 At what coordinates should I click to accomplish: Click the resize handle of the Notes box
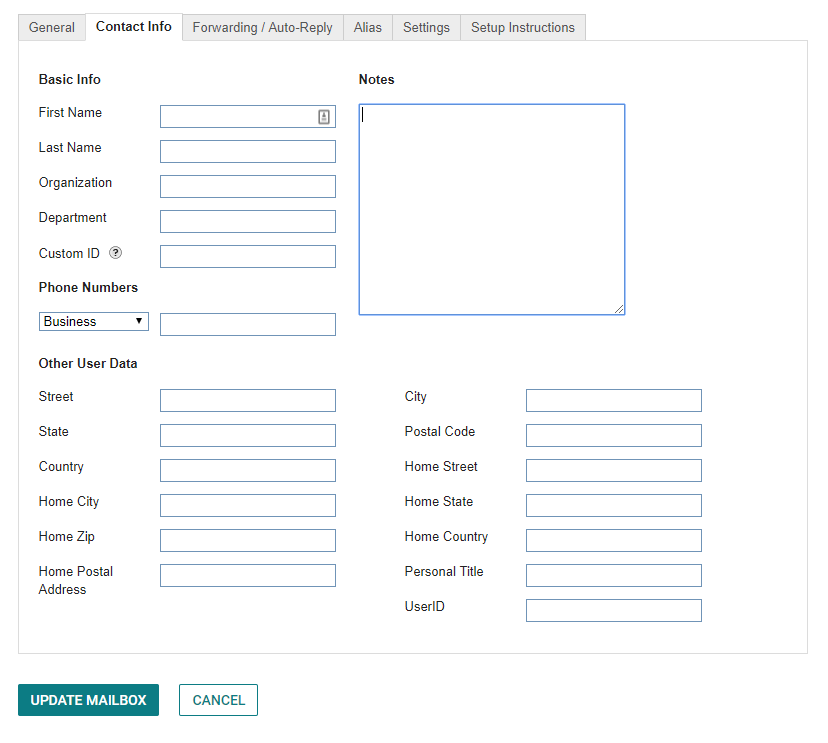coord(620,309)
